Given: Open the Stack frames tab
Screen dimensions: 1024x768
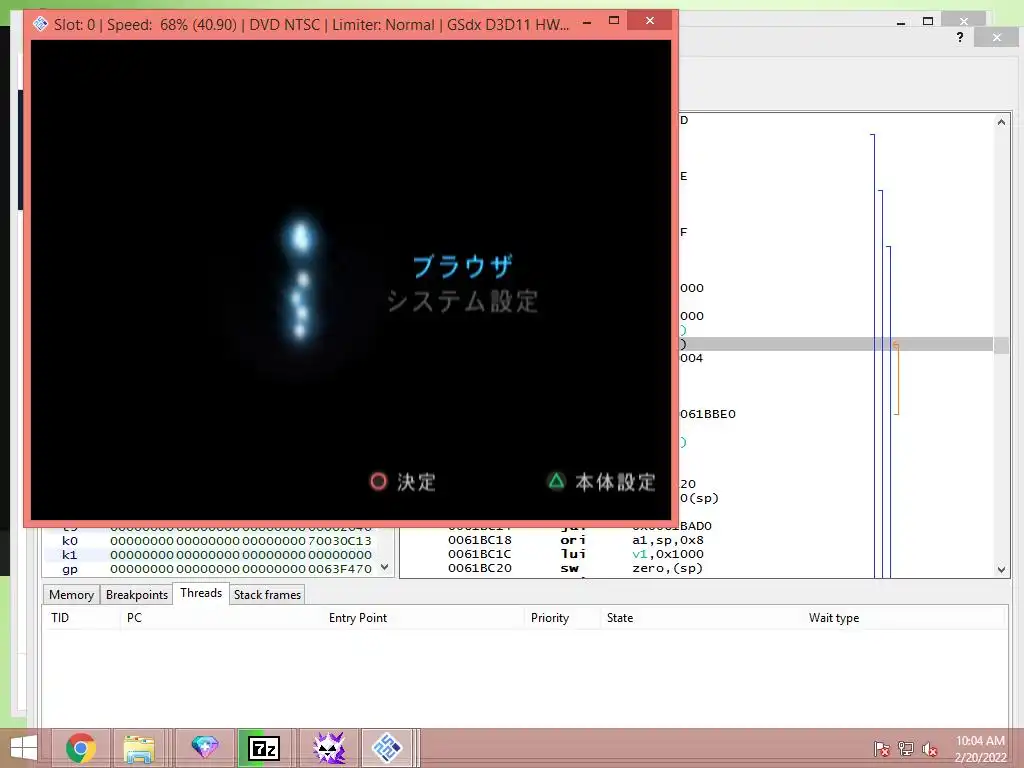Looking at the screenshot, I should (x=267, y=595).
